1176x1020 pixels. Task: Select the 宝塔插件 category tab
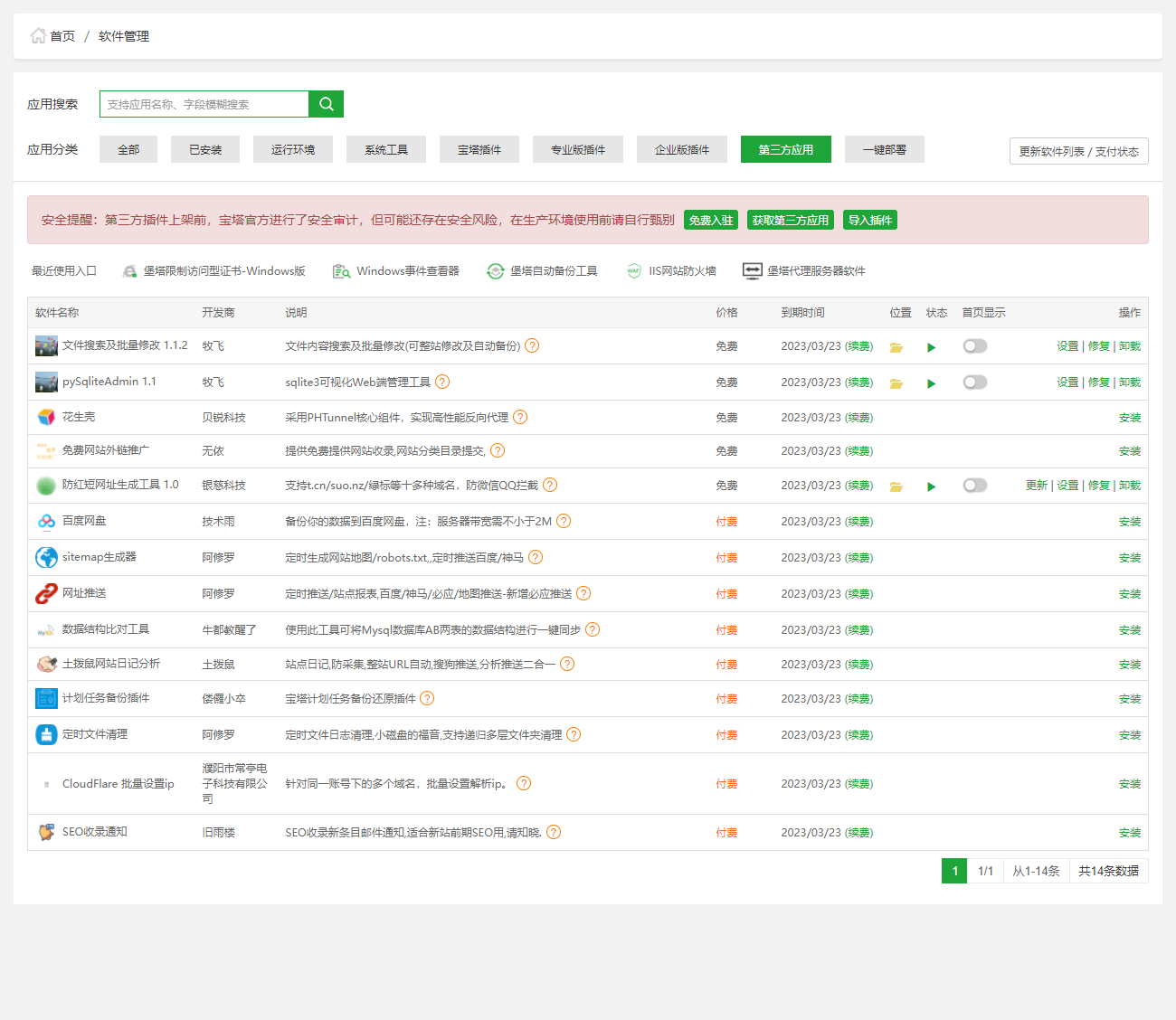pyautogui.click(x=479, y=149)
